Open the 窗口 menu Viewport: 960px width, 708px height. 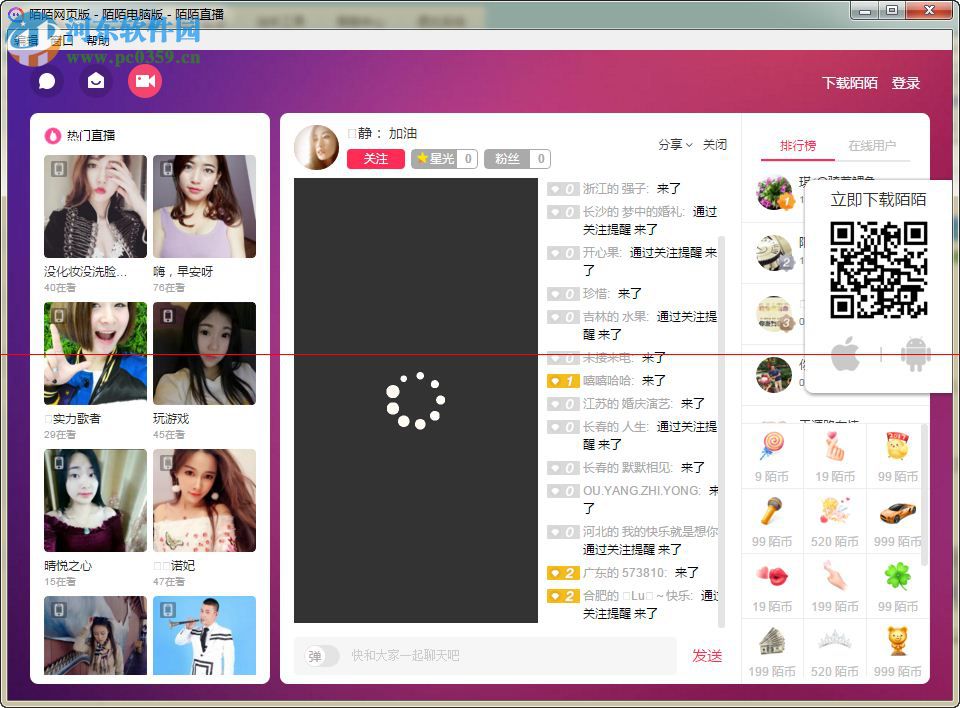62,40
